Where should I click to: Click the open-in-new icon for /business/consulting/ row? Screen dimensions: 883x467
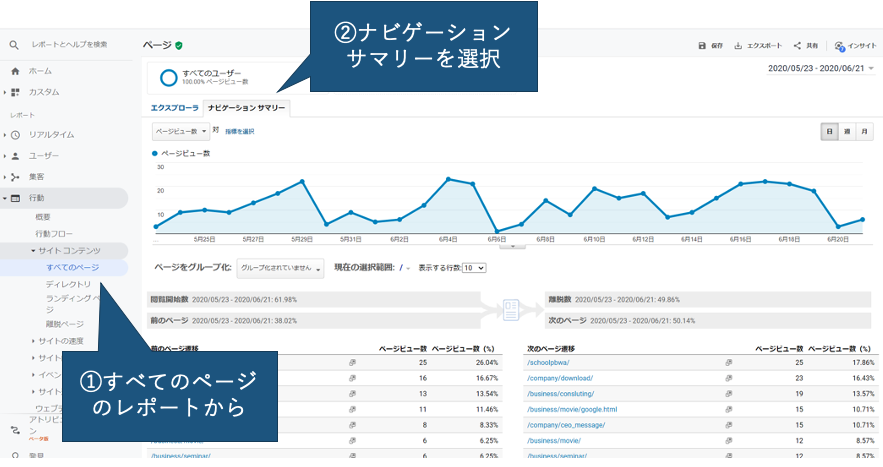[x=729, y=394]
